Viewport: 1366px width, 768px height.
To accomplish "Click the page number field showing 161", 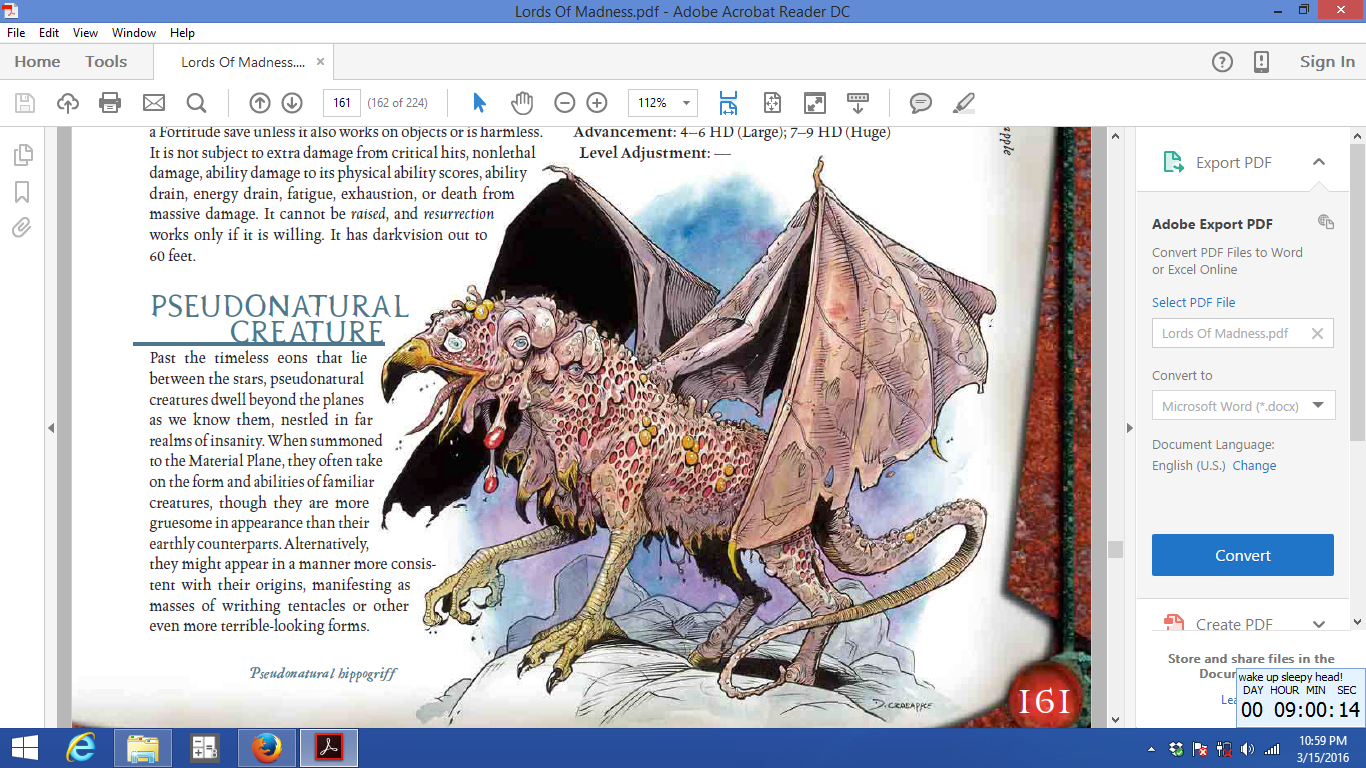I will pos(342,103).
